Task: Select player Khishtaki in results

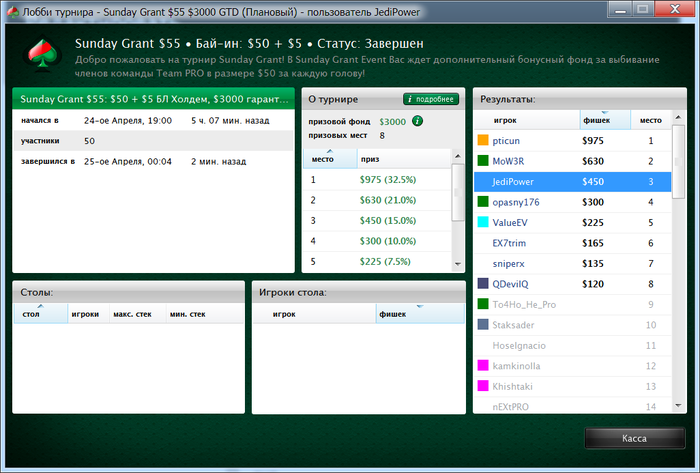Action: coord(572,386)
